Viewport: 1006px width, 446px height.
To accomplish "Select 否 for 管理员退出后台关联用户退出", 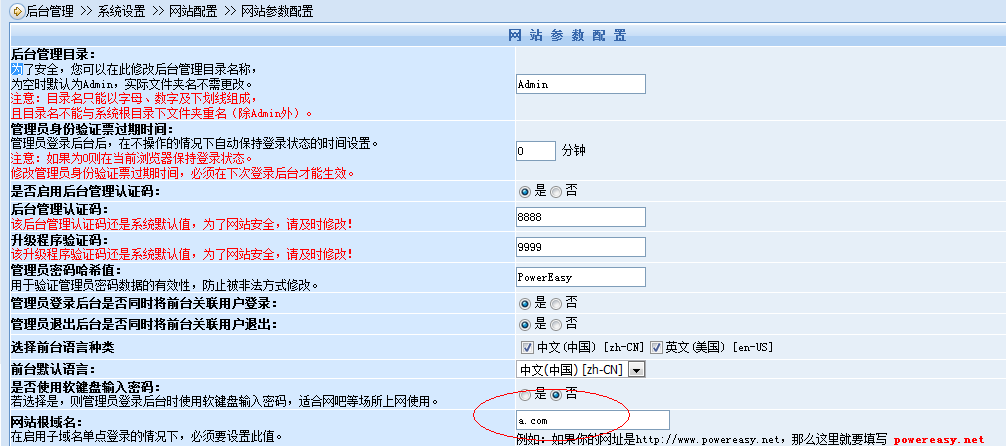I will [x=556, y=324].
